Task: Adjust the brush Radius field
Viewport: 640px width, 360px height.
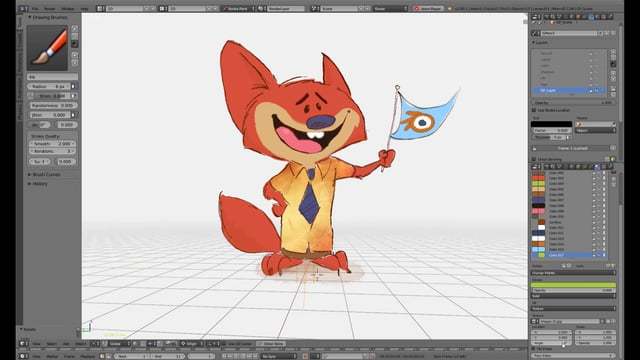Action: tap(49, 87)
